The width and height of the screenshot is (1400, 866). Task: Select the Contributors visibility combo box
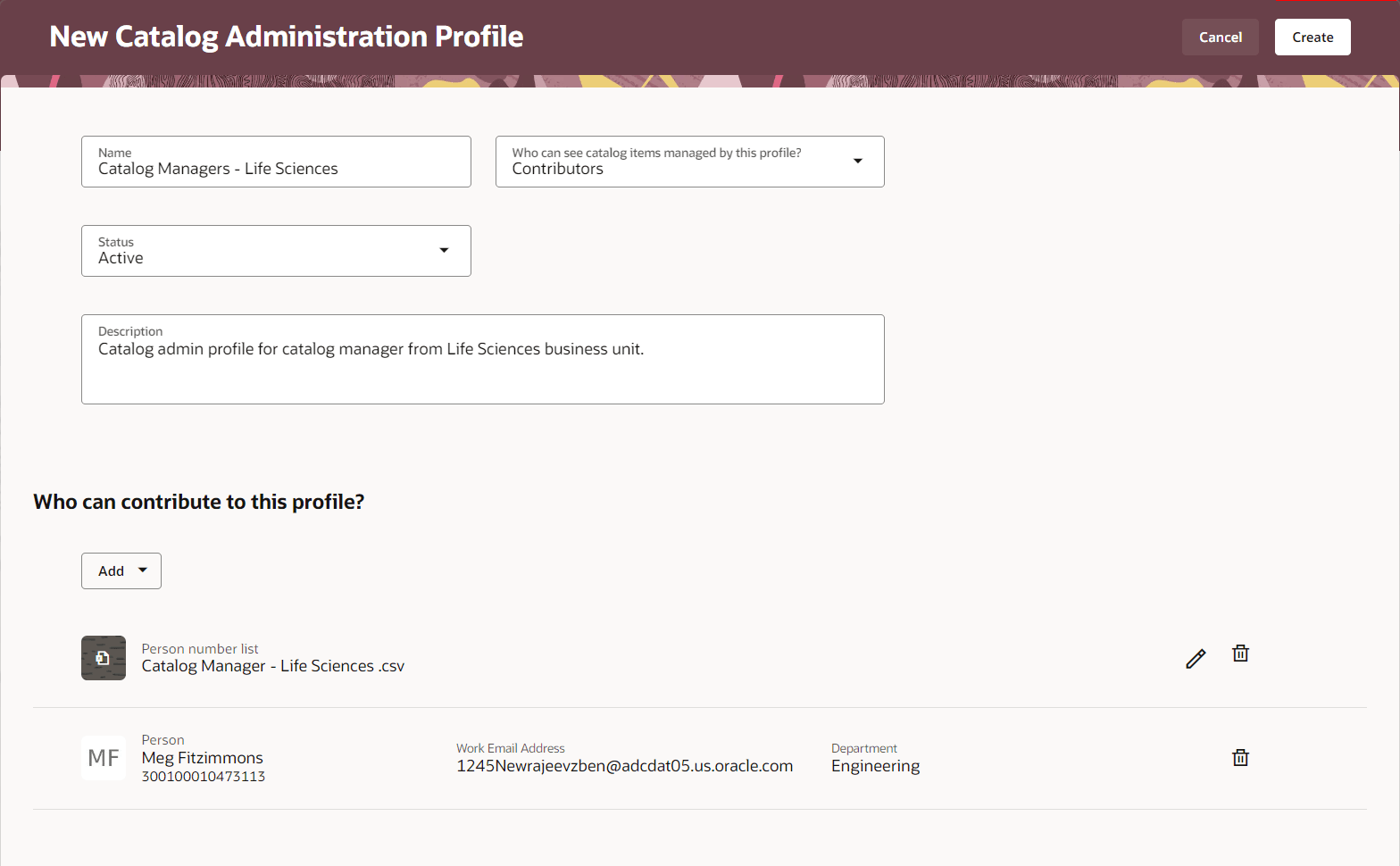pos(690,162)
